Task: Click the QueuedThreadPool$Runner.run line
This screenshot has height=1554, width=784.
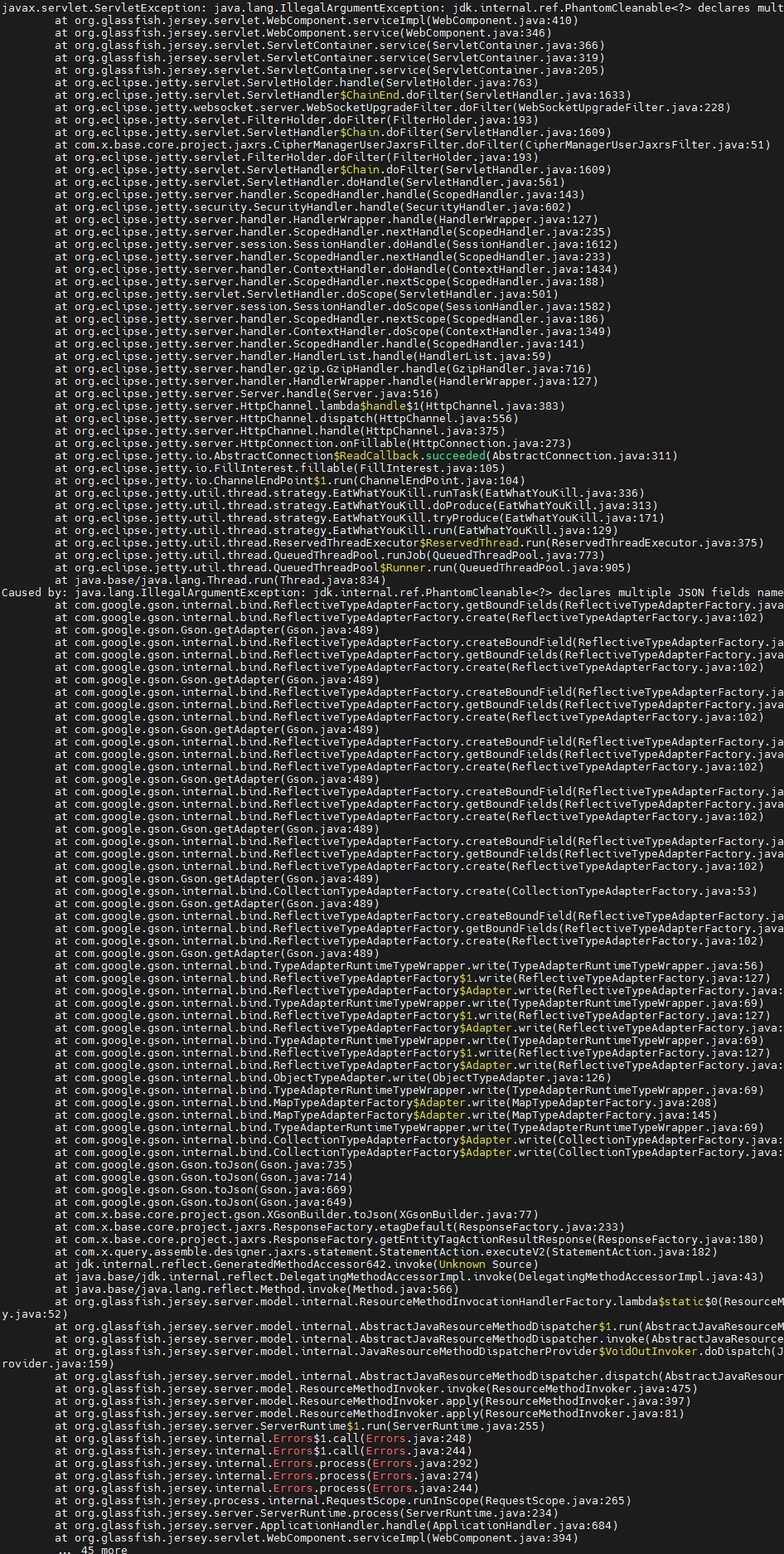Action: (343, 567)
